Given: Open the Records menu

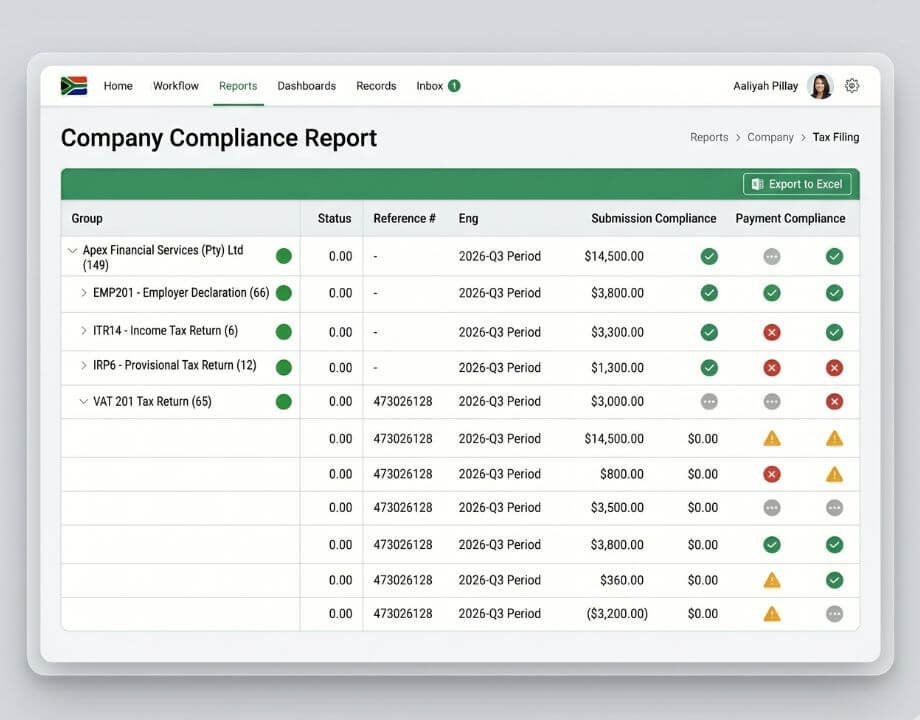Looking at the screenshot, I should pyautogui.click(x=376, y=86).
